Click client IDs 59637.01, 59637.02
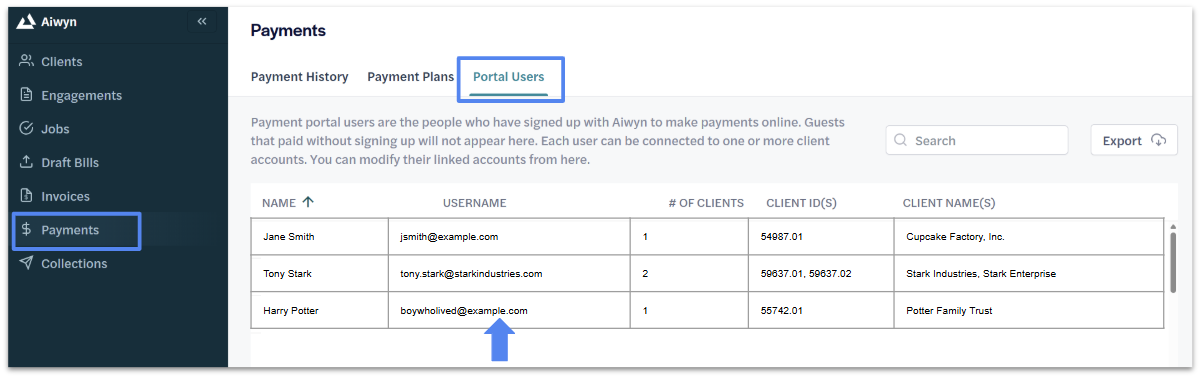1200x378 pixels. 806,274
